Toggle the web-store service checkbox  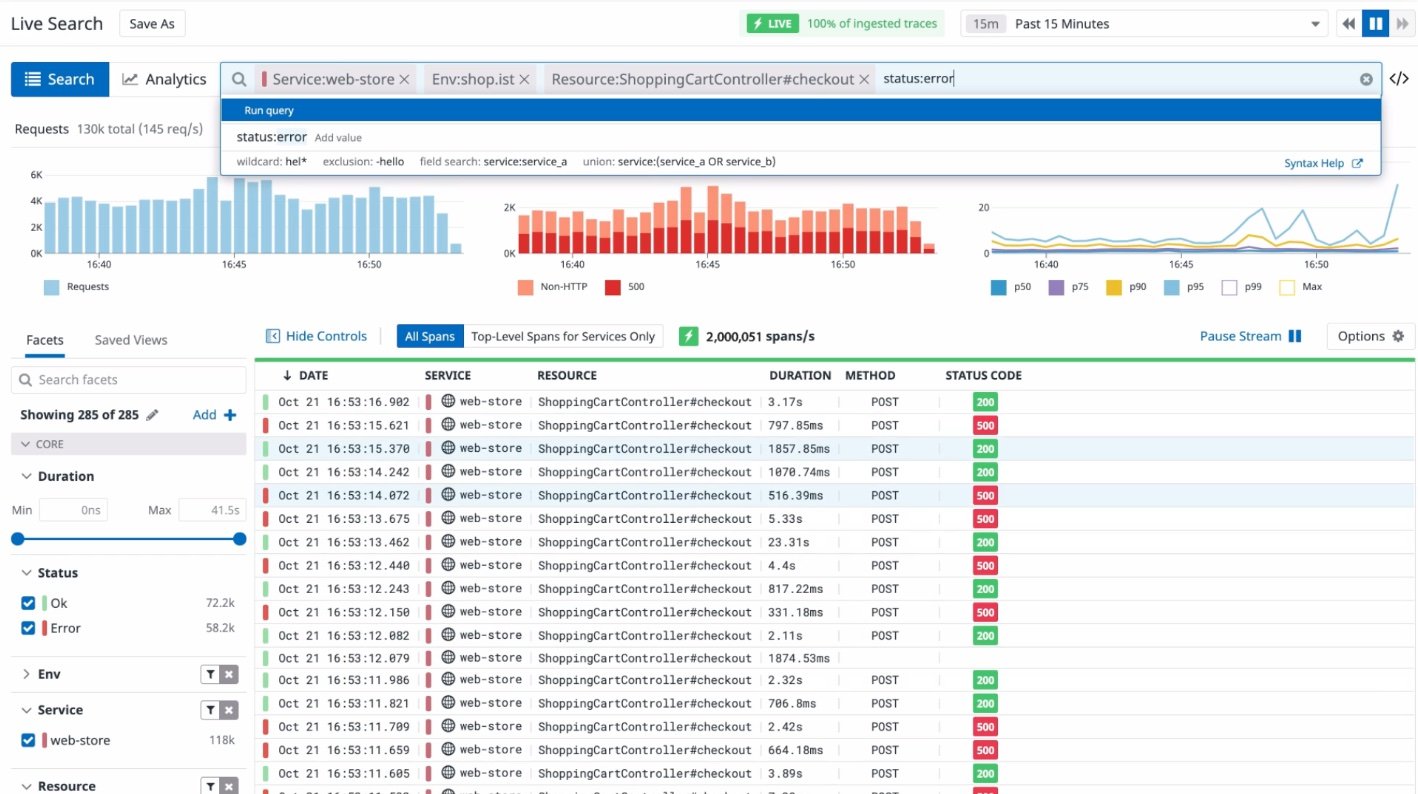[28, 741]
